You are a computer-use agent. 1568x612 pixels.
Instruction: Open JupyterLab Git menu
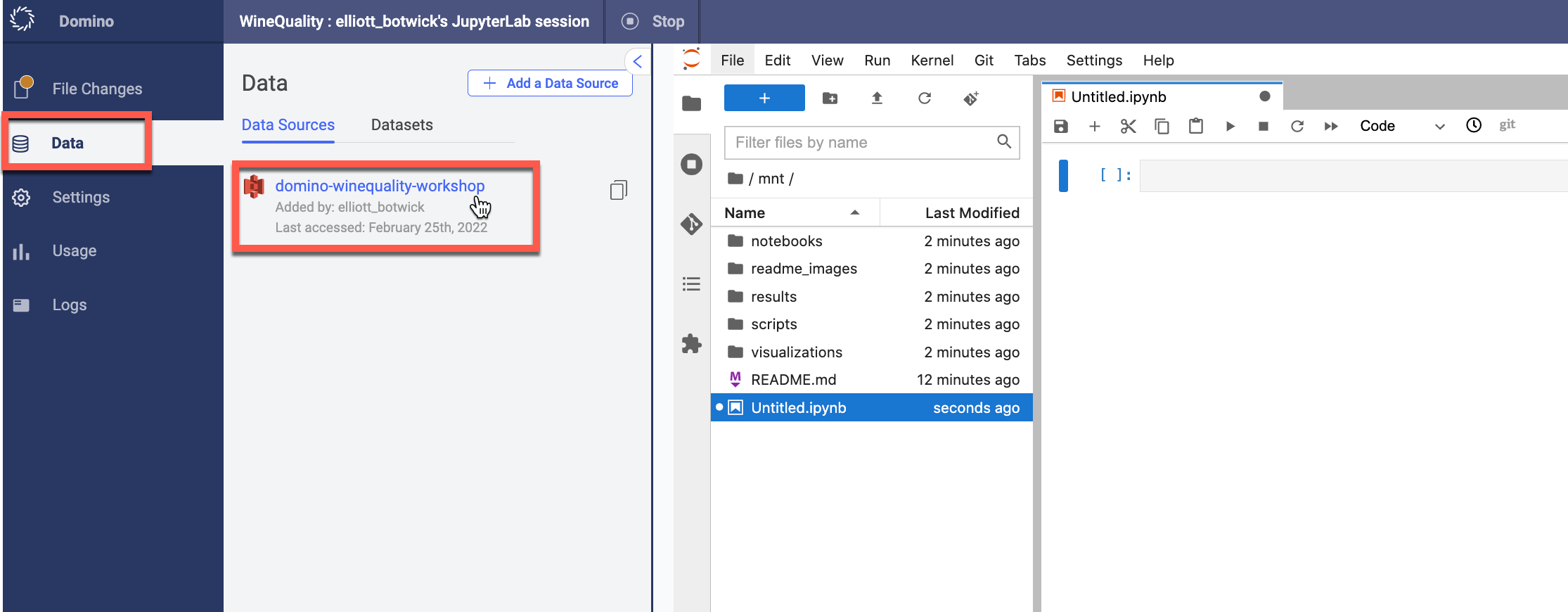(984, 60)
